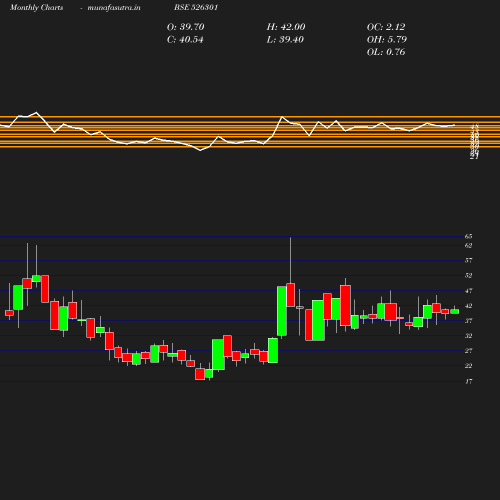This screenshot has width=500, height=500.
Task: Select the low value 'L: 39.40'
Action: 285,40
